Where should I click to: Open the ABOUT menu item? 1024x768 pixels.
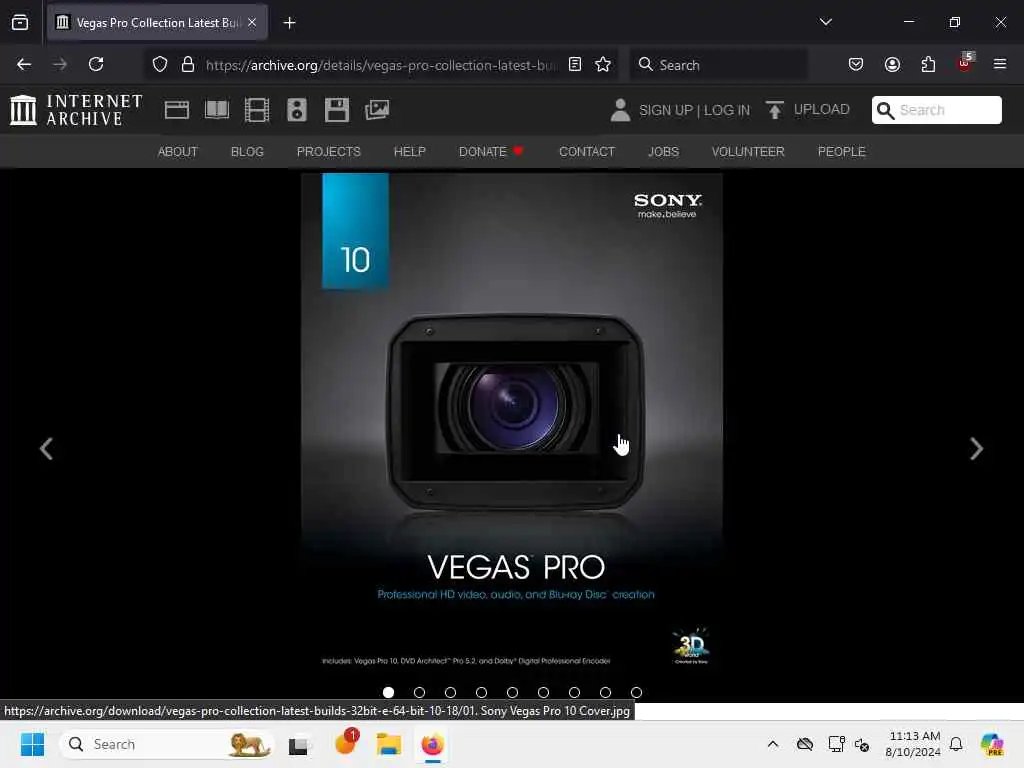pyautogui.click(x=178, y=152)
